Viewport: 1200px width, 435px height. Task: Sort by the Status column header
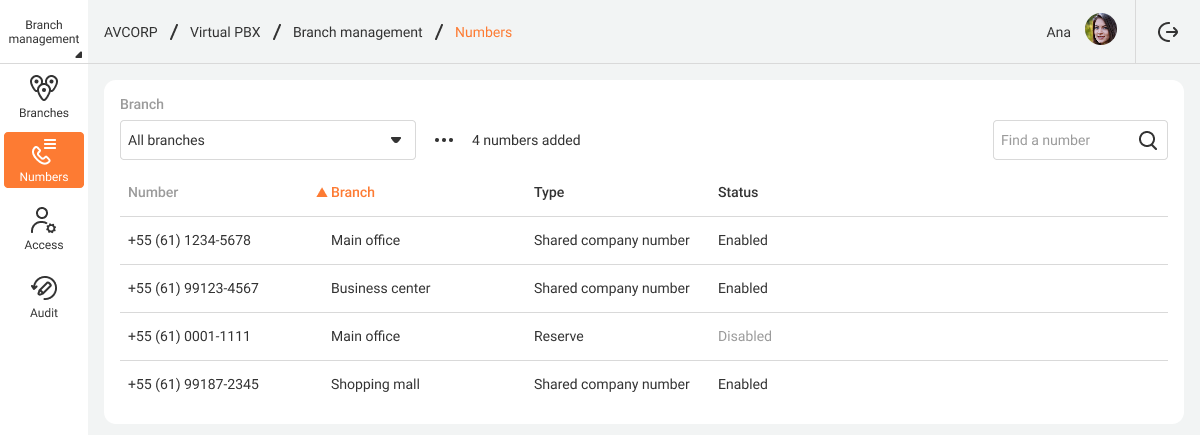[738, 192]
